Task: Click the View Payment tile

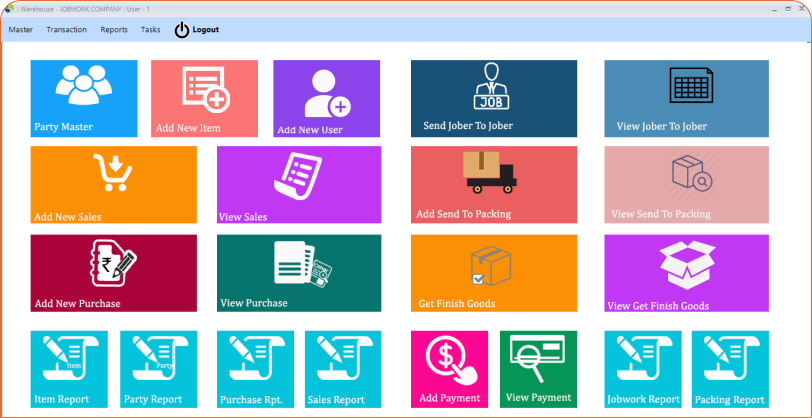Action: point(538,369)
